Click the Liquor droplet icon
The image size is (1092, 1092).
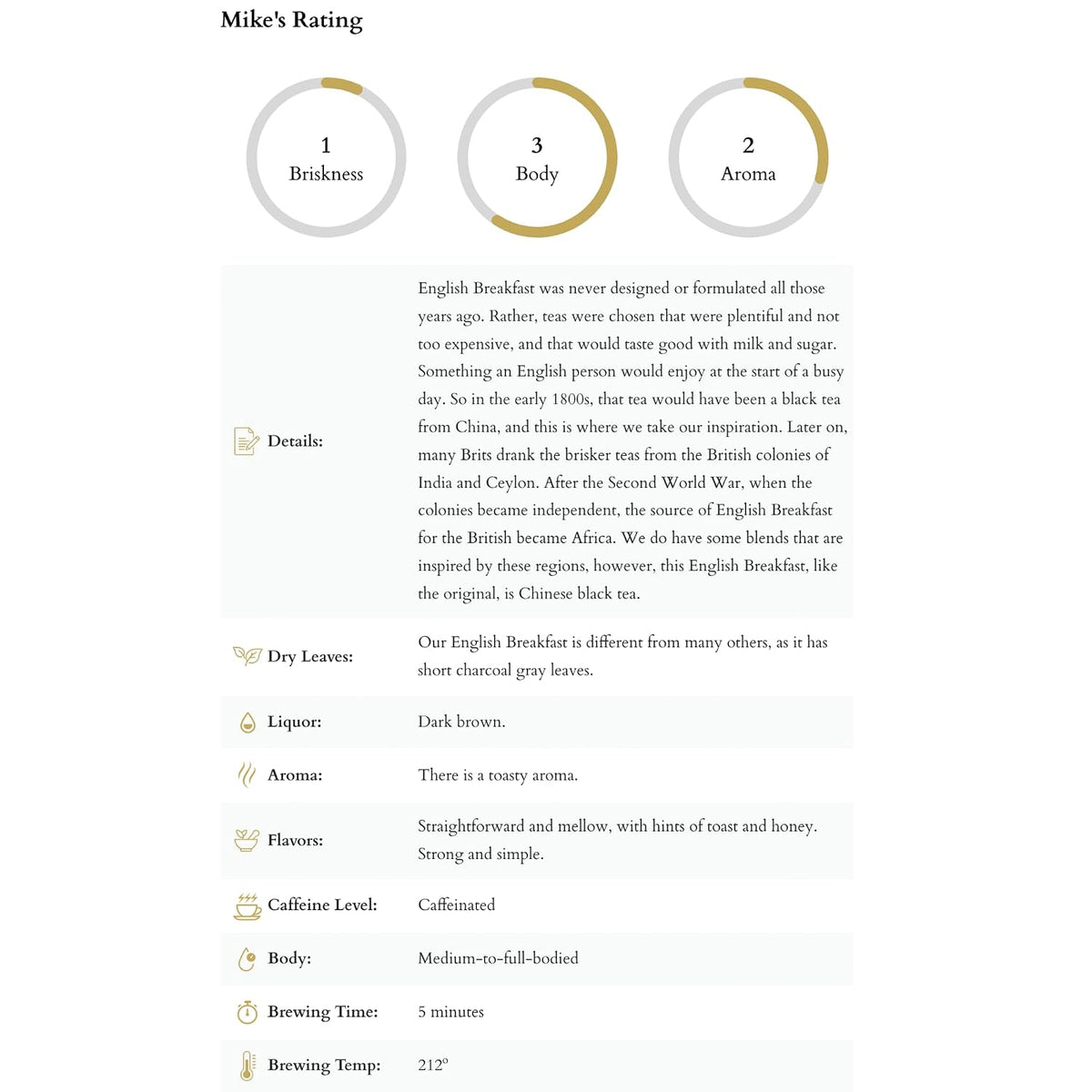pos(247,723)
